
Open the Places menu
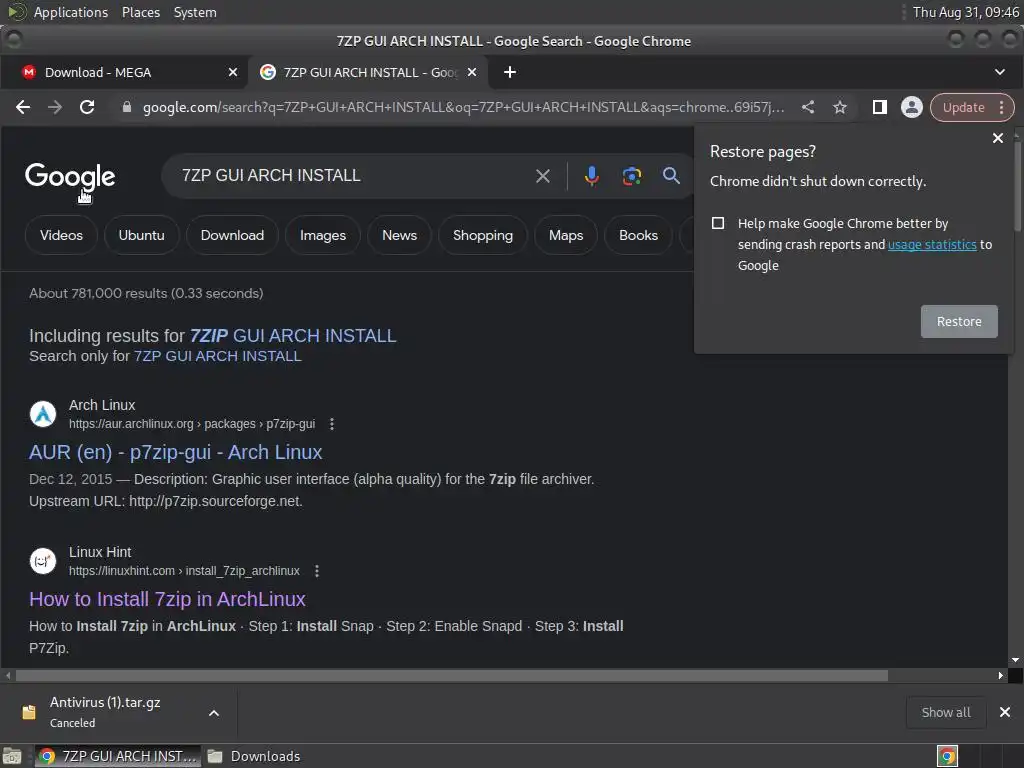click(x=140, y=12)
